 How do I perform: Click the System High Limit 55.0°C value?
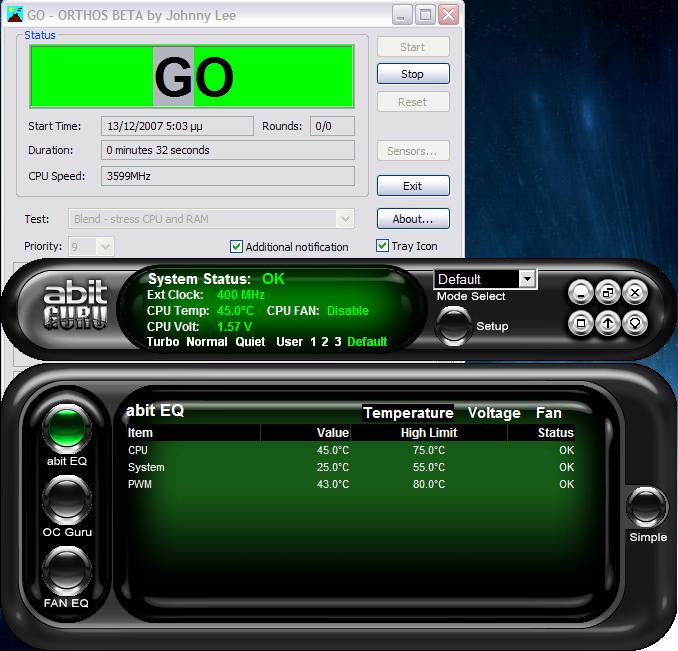click(429, 467)
